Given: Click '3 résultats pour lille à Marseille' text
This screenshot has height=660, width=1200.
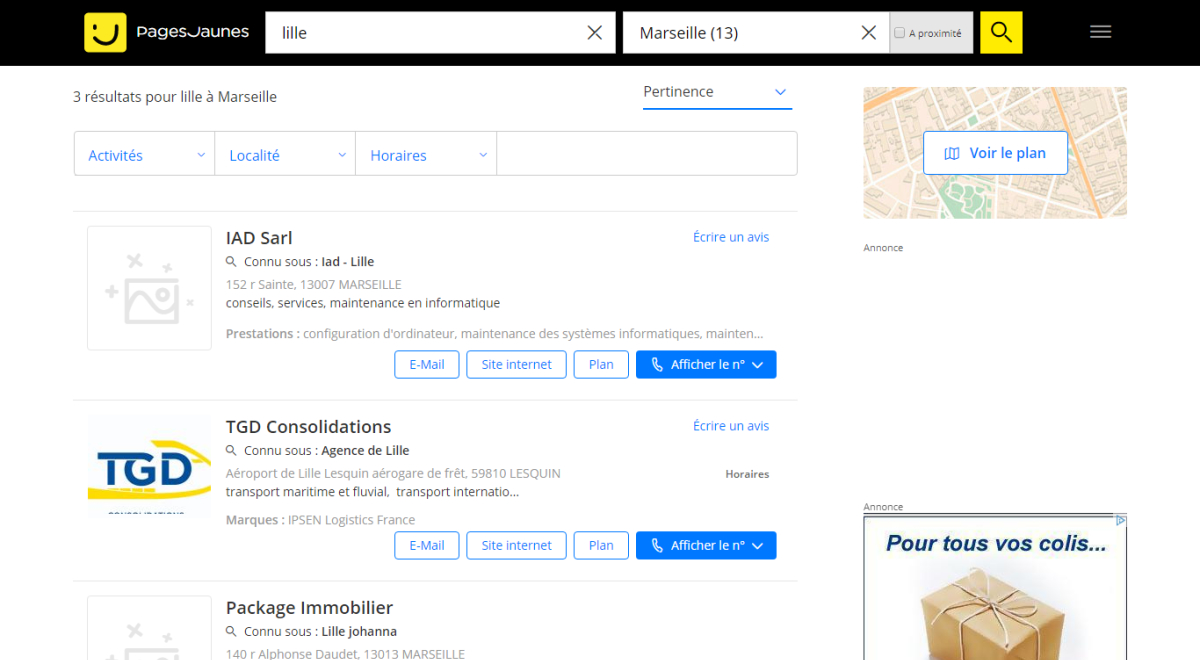Looking at the screenshot, I should click(175, 97).
